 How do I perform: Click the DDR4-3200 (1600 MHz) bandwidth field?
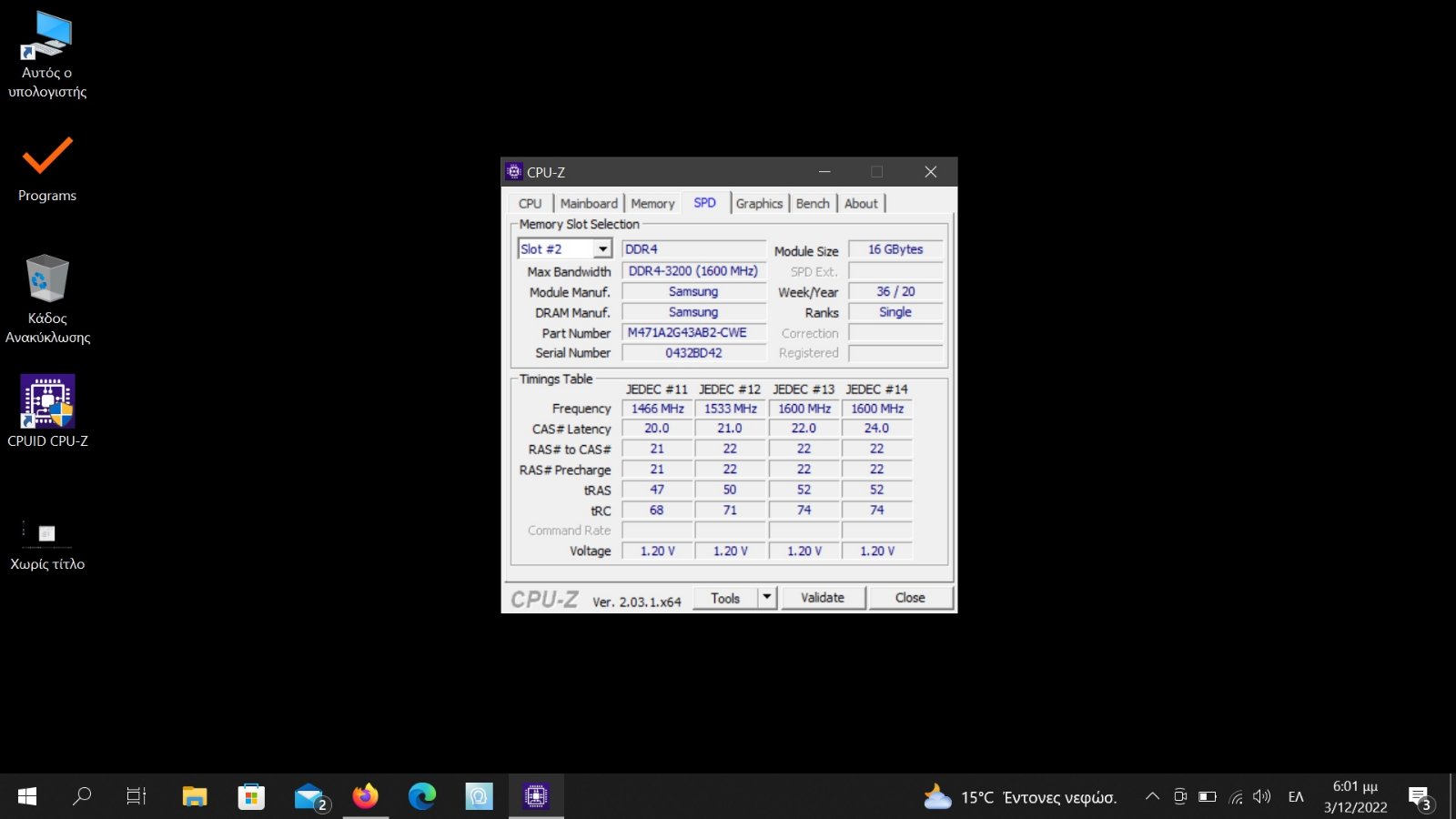[693, 271]
